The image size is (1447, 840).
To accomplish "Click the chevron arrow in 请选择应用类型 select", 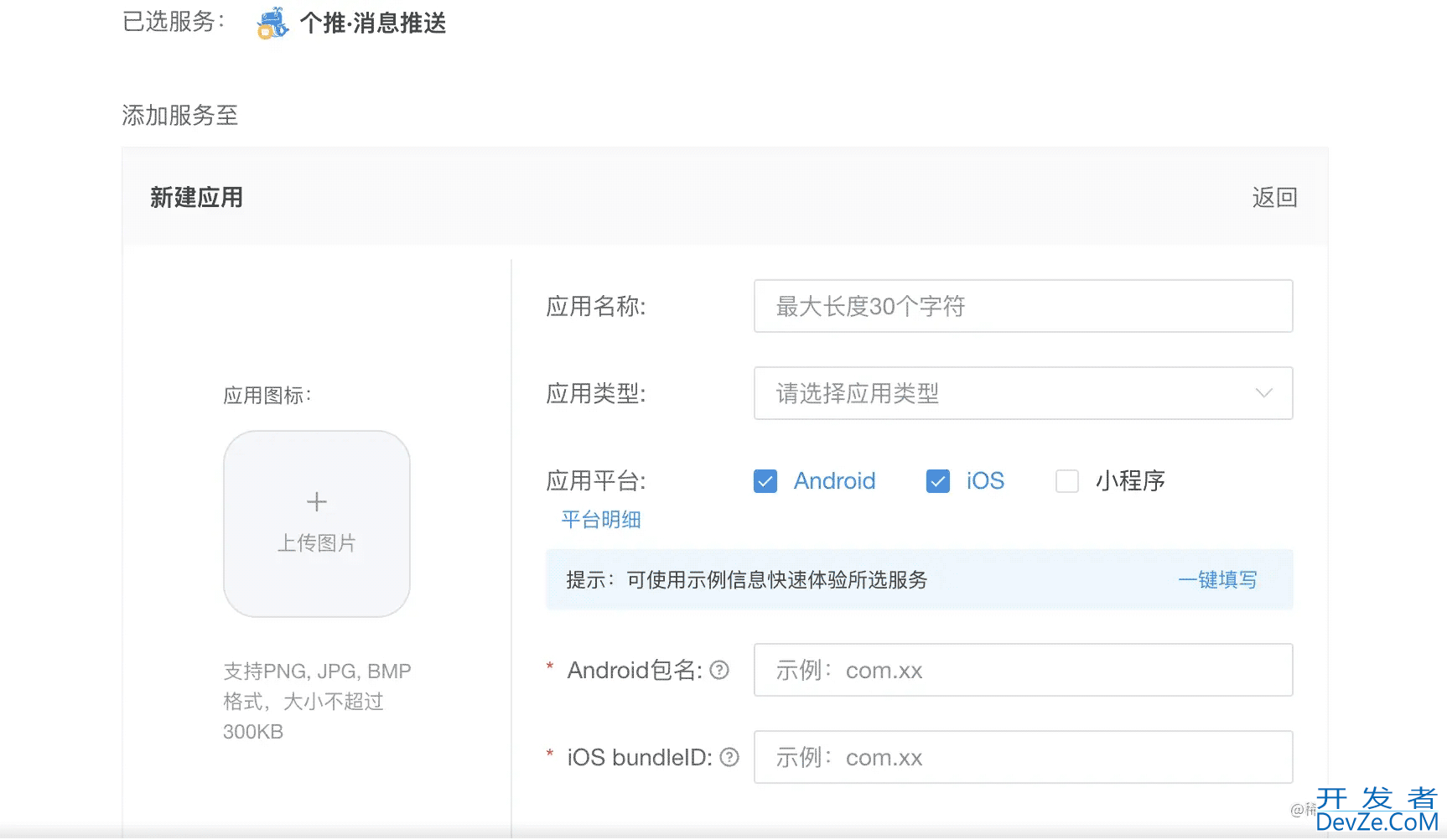I will click(1264, 393).
